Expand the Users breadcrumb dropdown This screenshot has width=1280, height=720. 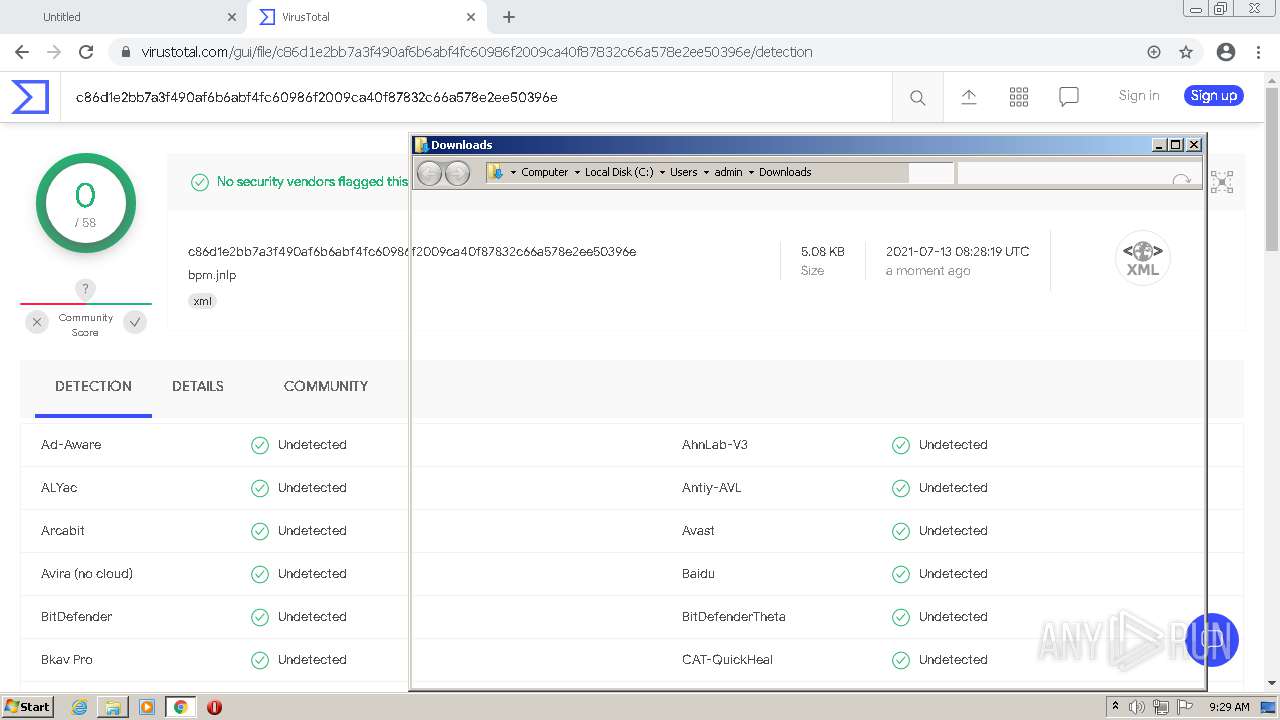point(706,172)
